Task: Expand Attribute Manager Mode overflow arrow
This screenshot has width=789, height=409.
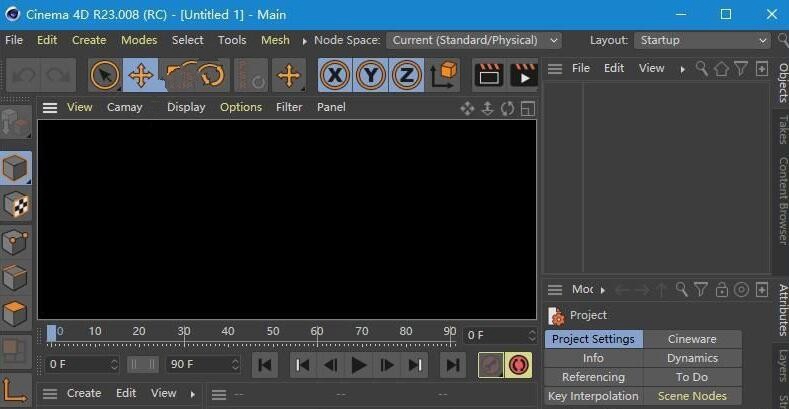Action: click(x=602, y=290)
